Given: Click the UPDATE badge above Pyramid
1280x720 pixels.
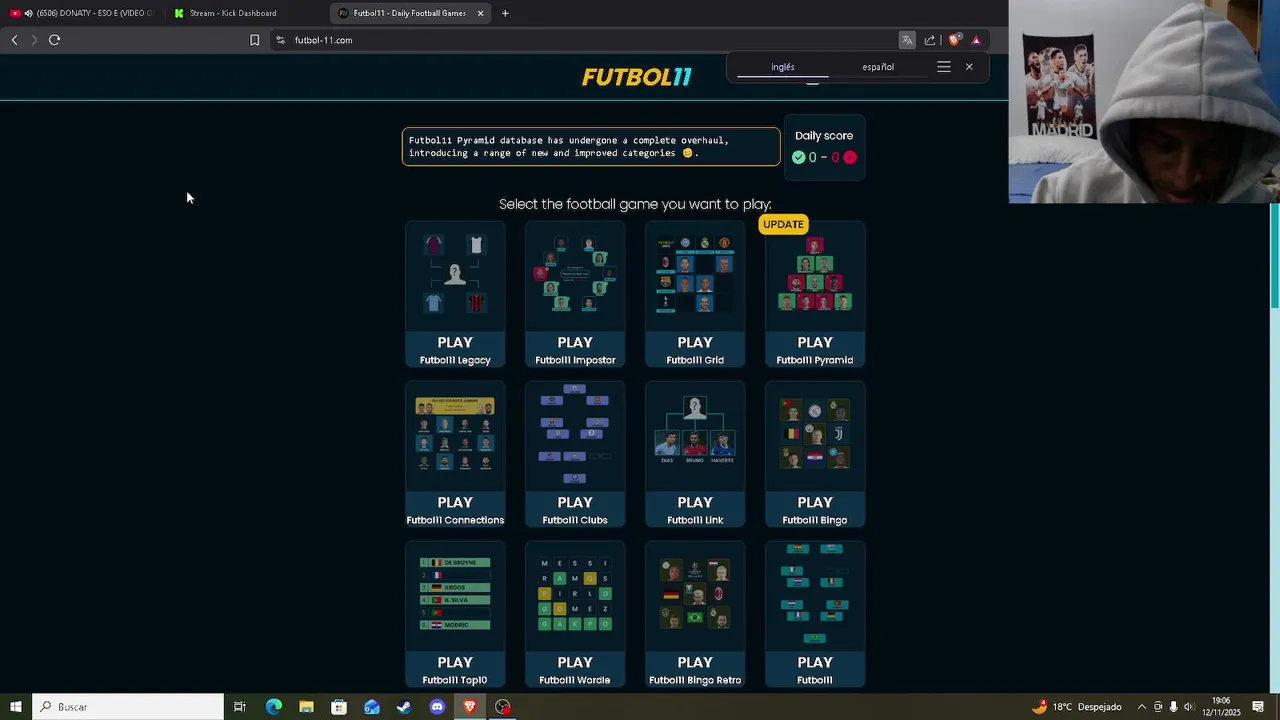Looking at the screenshot, I should click(x=783, y=224).
